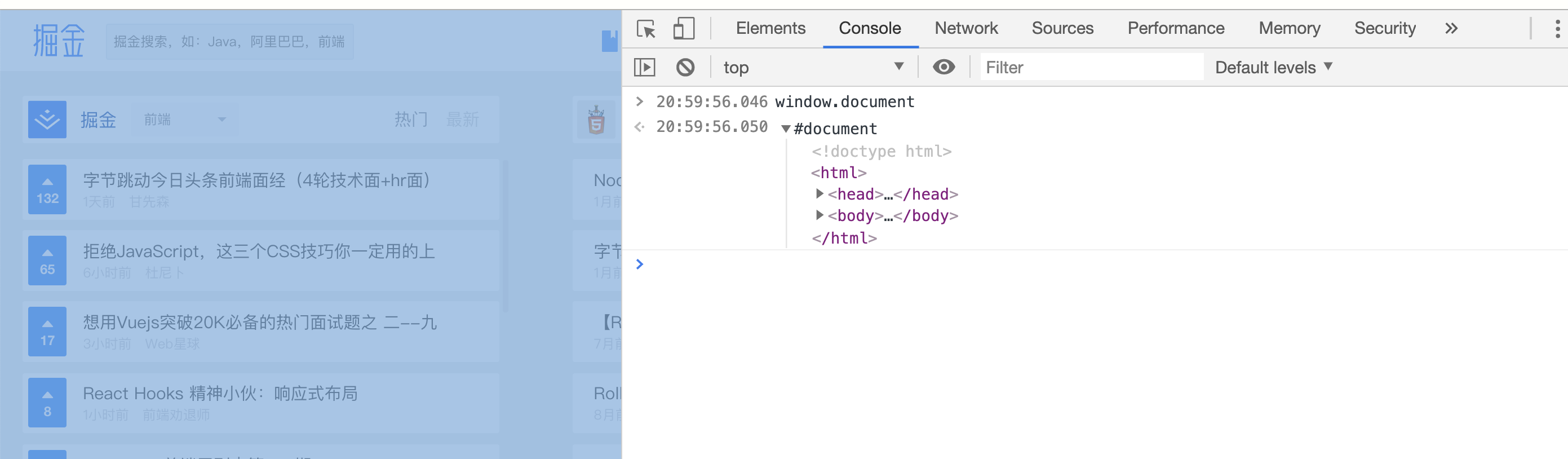Click the HTML5 shield icon

pos(596,120)
